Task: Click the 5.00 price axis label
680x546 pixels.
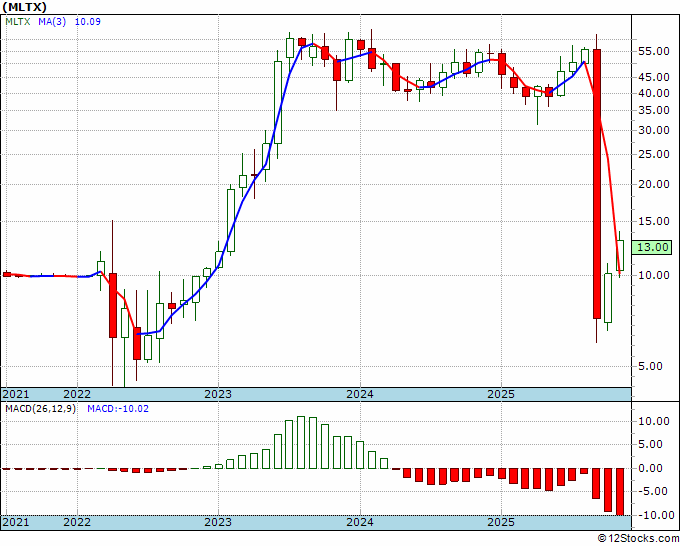Action: [651, 366]
